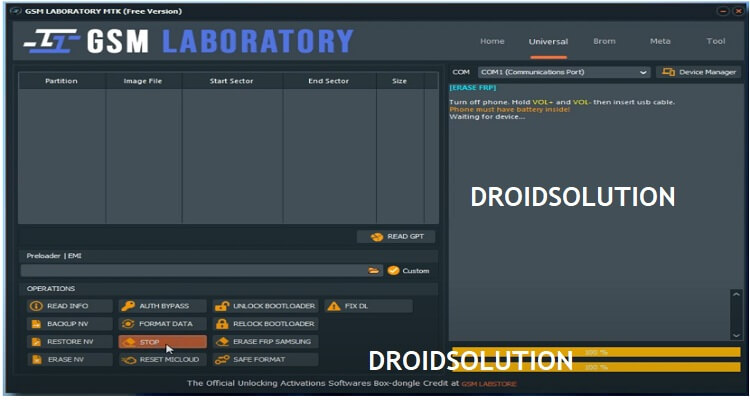Run AUTH BYPASS operation
This screenshot has width=750, height=400.
point(163,306)
